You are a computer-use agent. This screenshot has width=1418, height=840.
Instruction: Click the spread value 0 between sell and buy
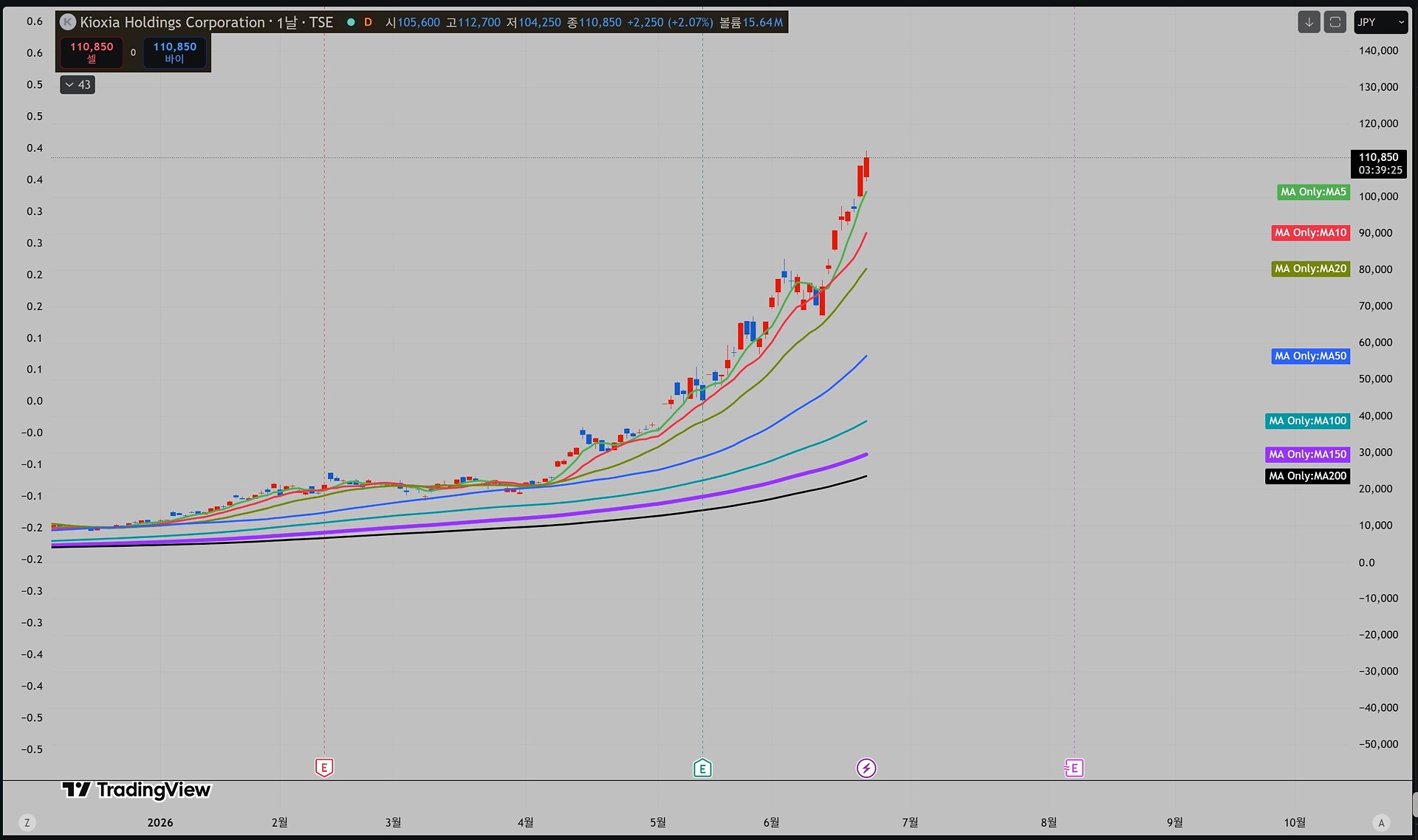133,52
